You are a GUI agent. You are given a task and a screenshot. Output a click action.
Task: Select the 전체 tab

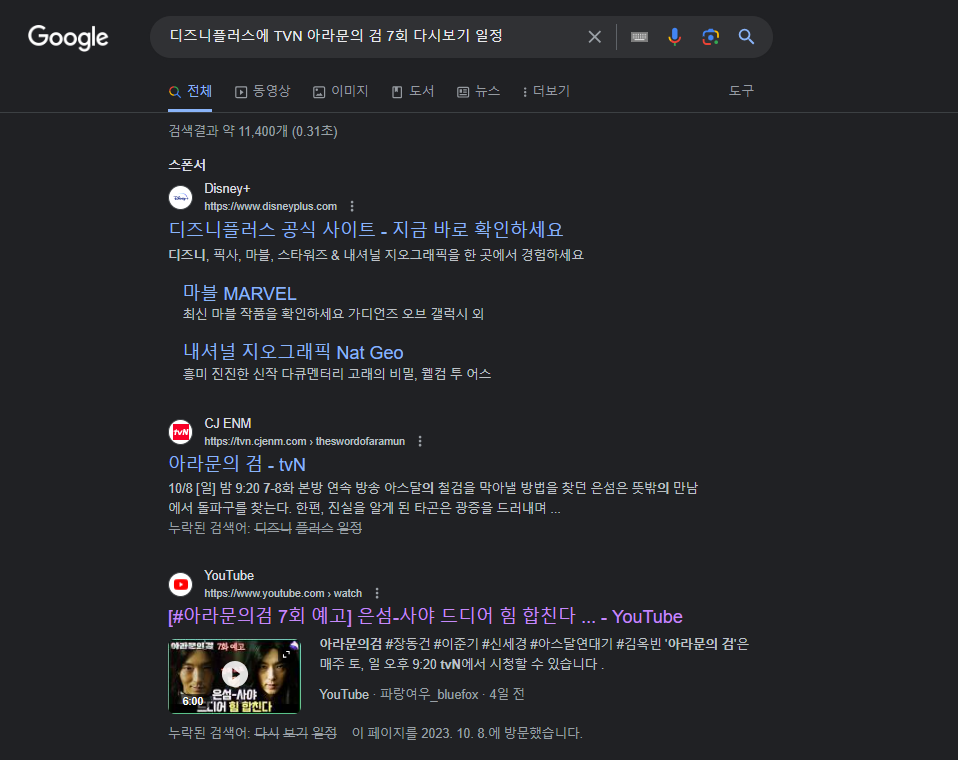click(x=190, y=92)
